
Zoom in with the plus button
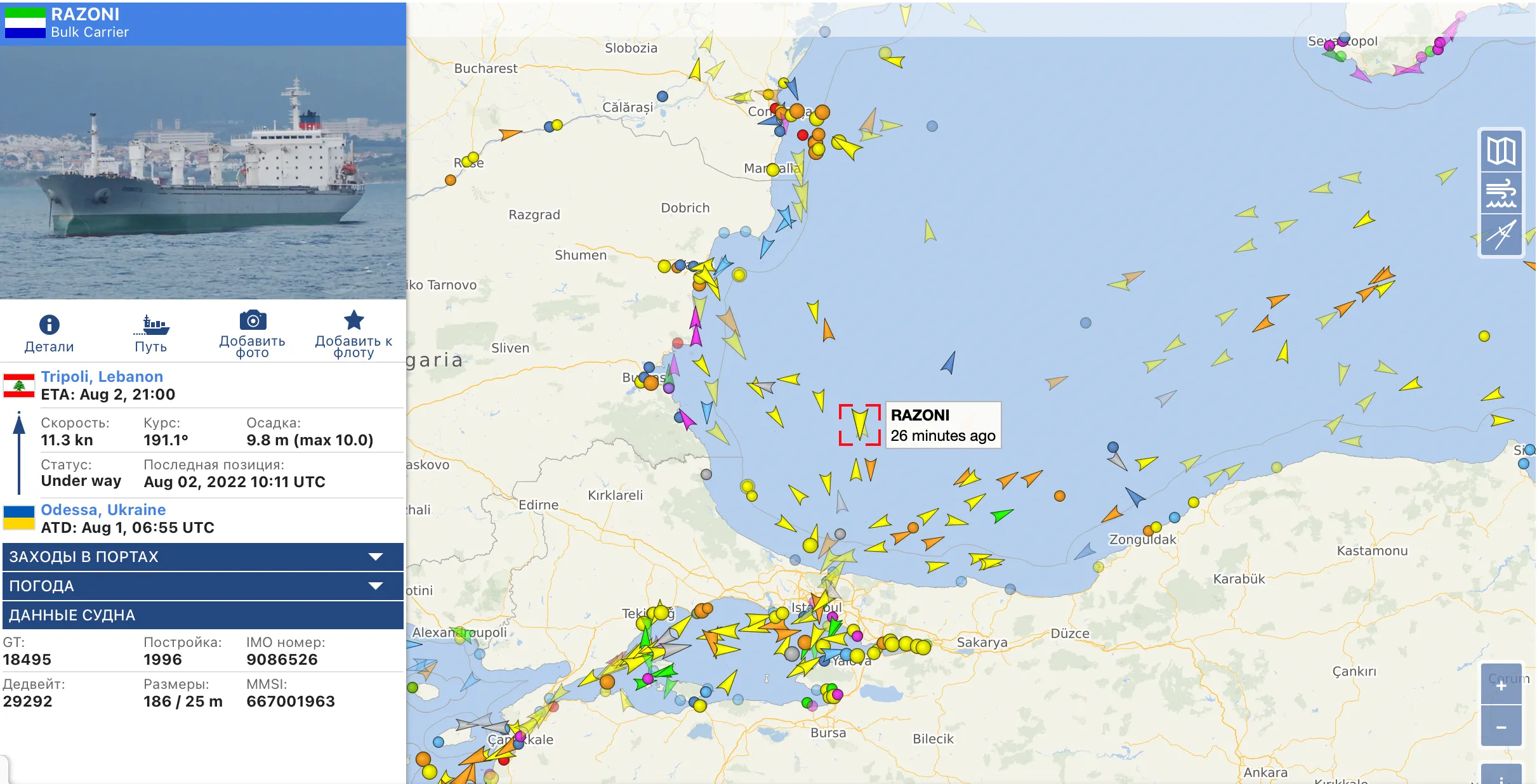tap(1501, 686)
